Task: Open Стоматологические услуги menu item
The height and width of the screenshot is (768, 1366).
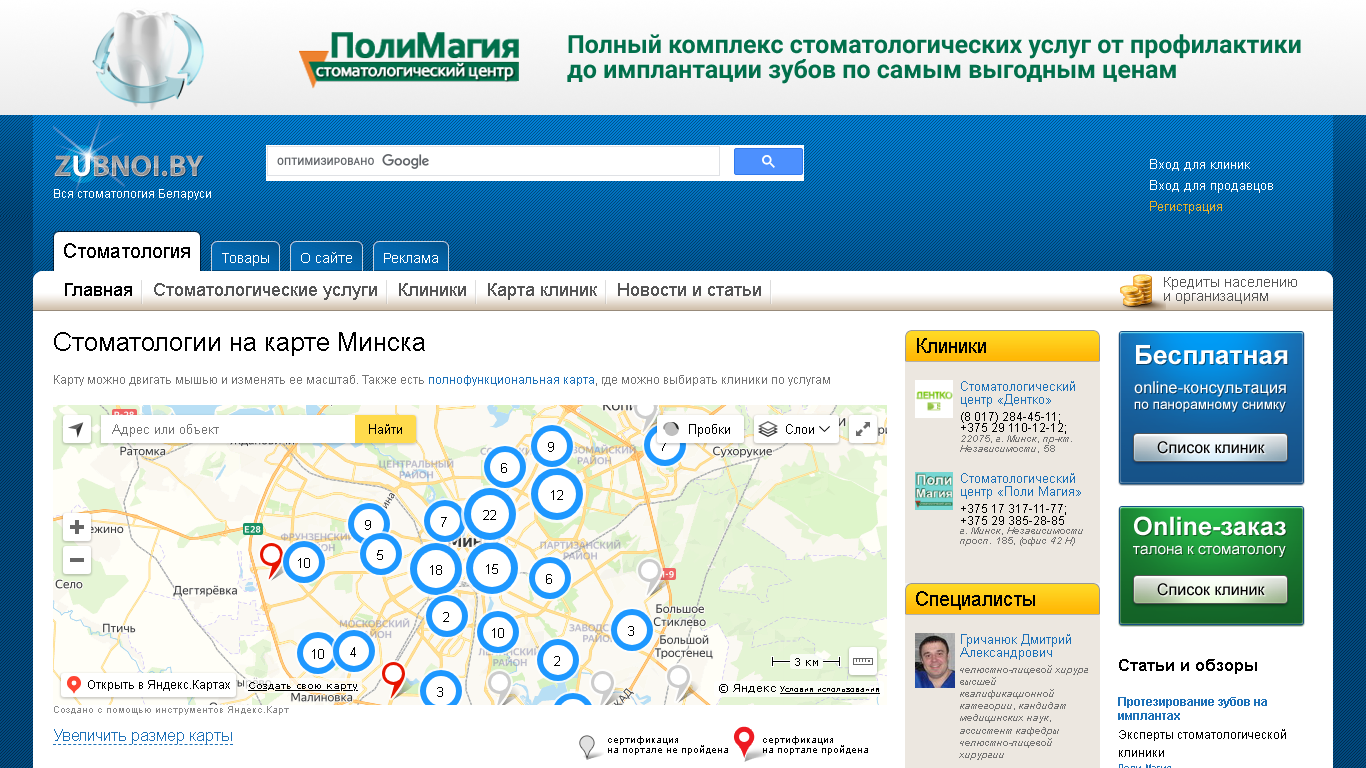Action: coord(265,290)
